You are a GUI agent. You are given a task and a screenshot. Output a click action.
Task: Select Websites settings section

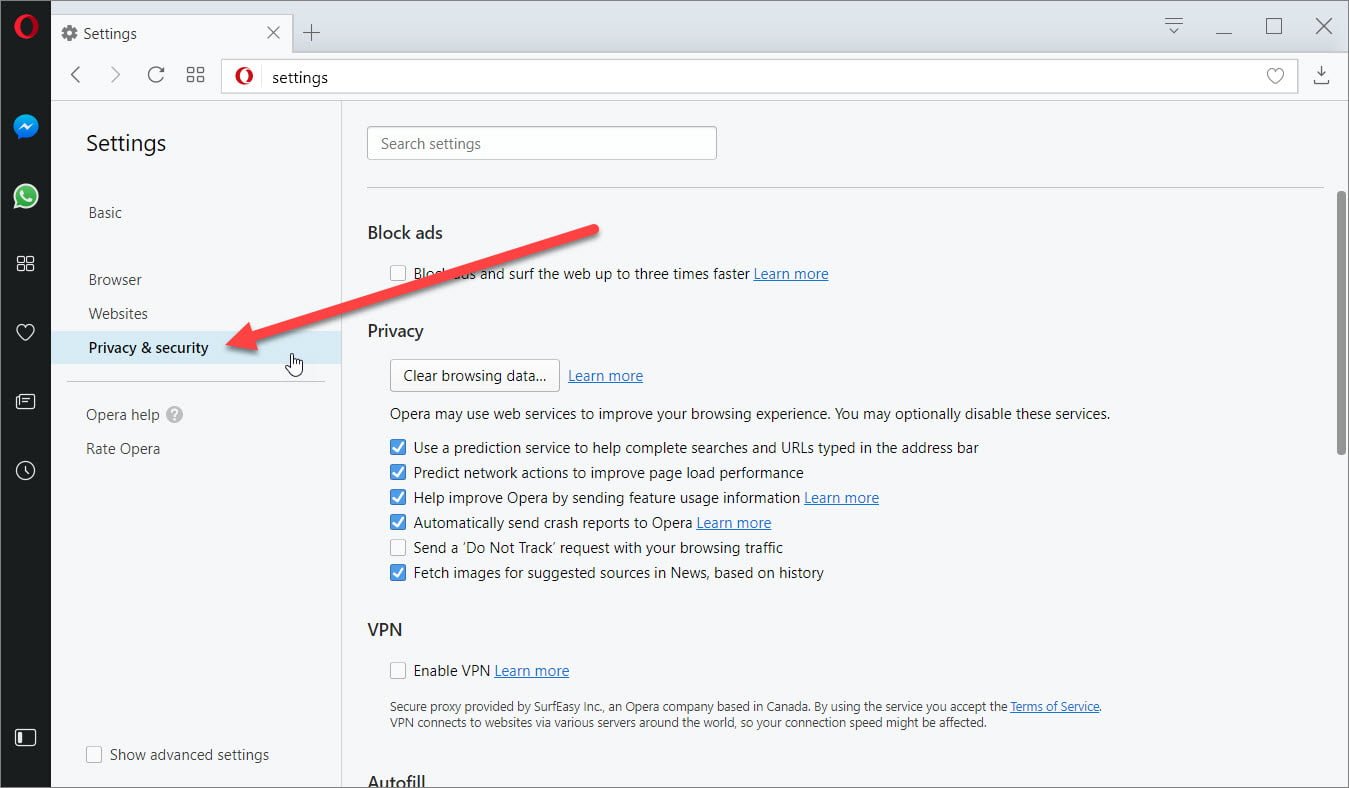(118, 314)
